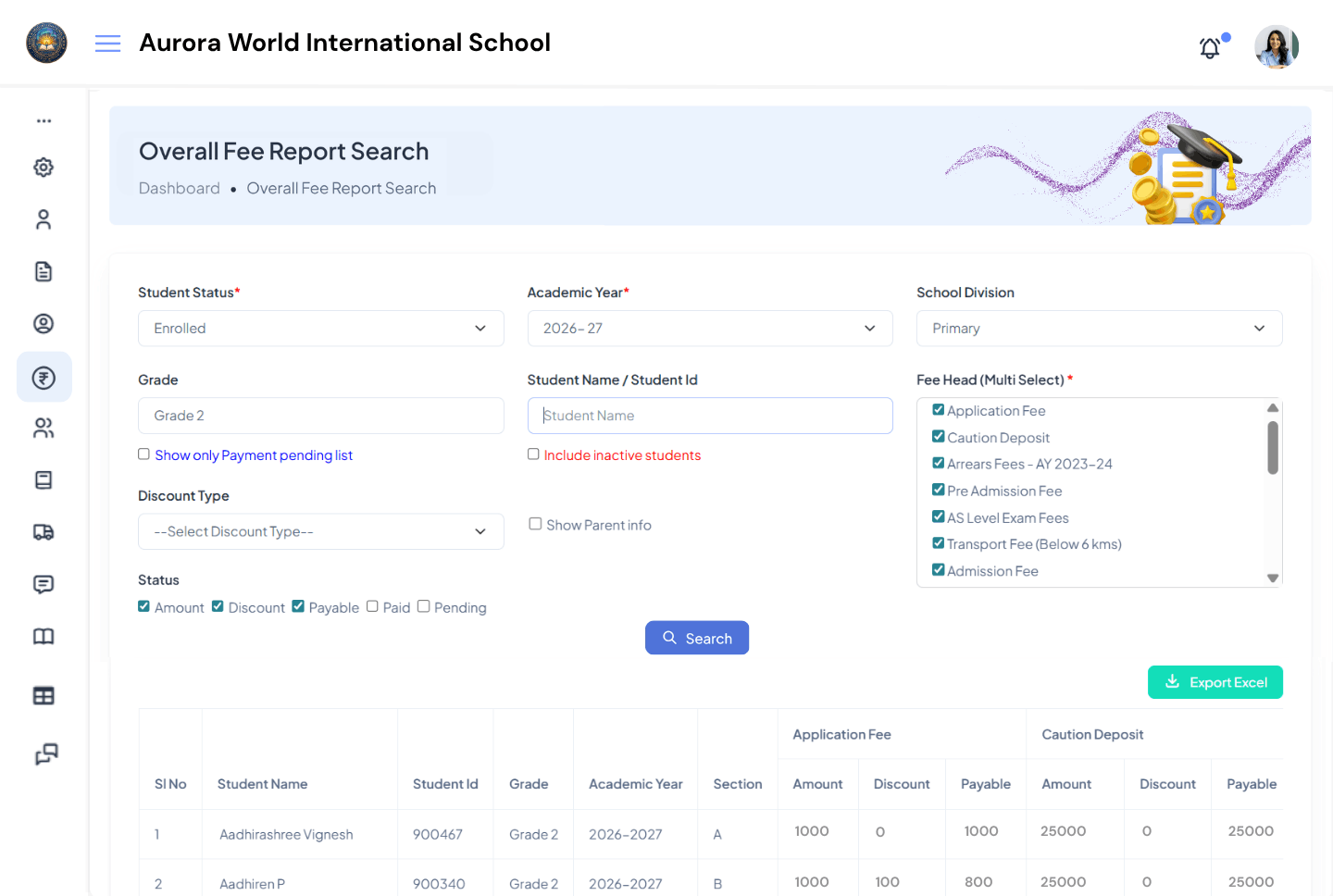This screenshot has width=1333, height=896.
Task: Enable the Include inactive students checkbox
Action: pos(533,454)
